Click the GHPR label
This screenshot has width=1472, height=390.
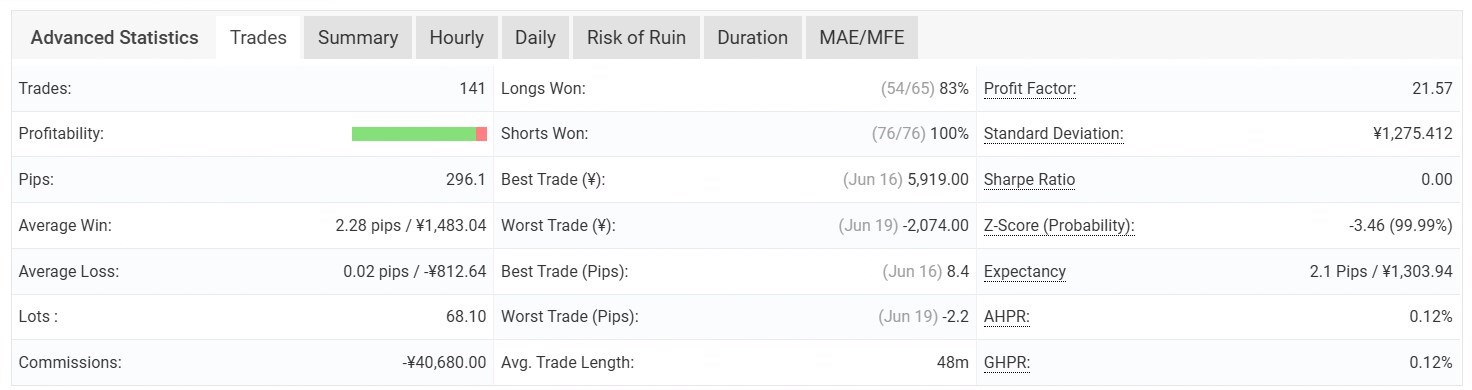tap(1007, 363)
